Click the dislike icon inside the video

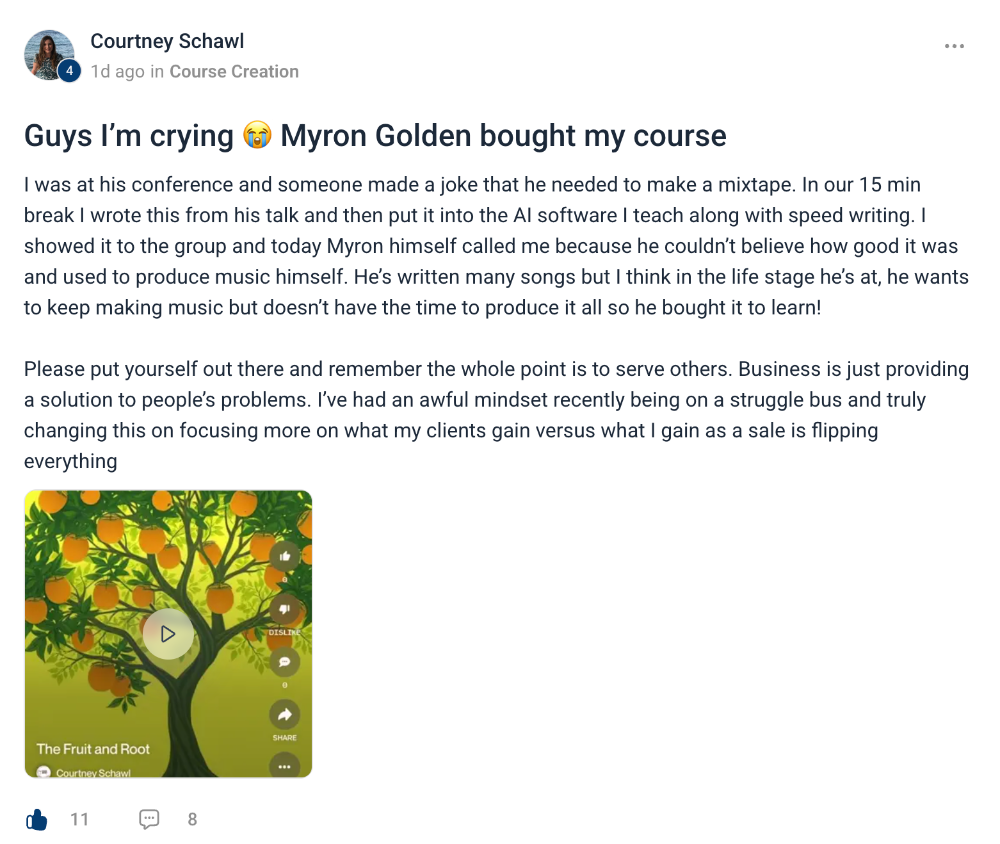click(x=285, y=608)
